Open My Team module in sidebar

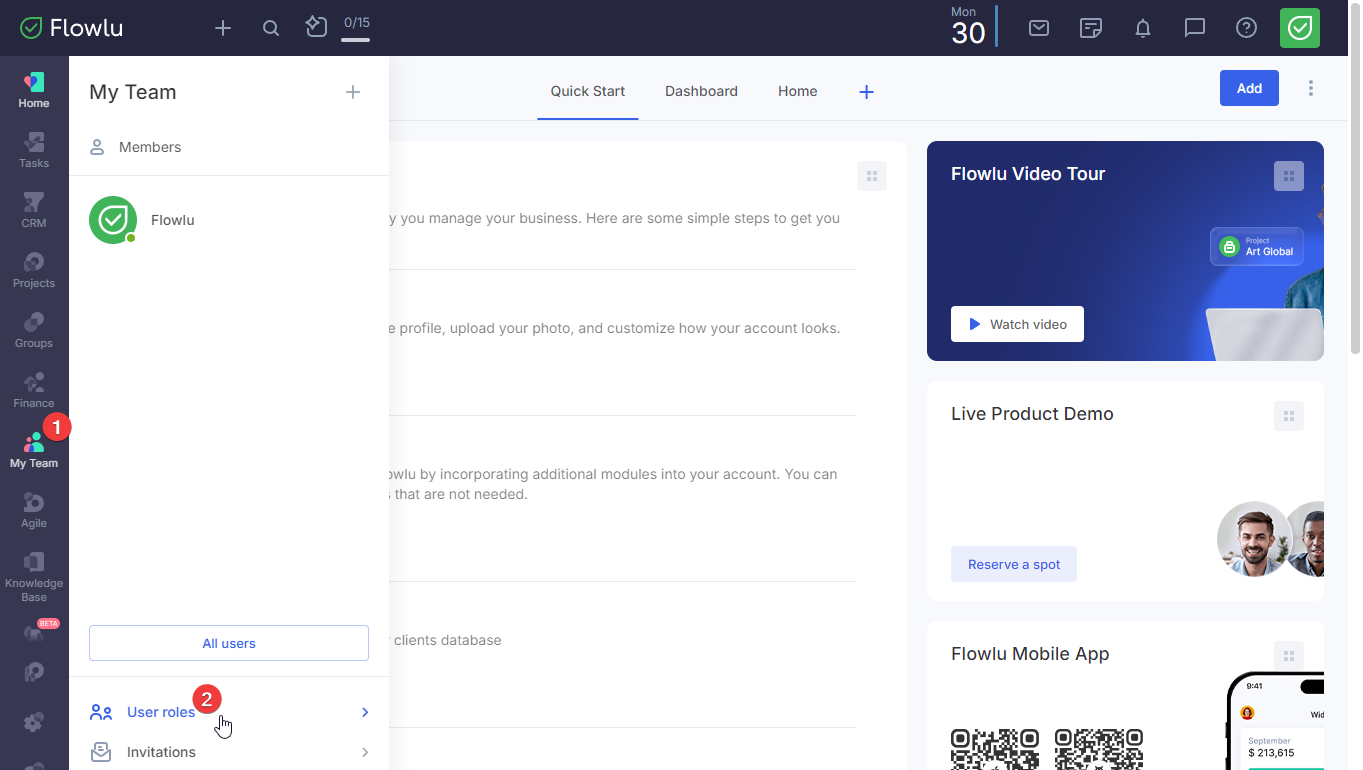point(34,450)
